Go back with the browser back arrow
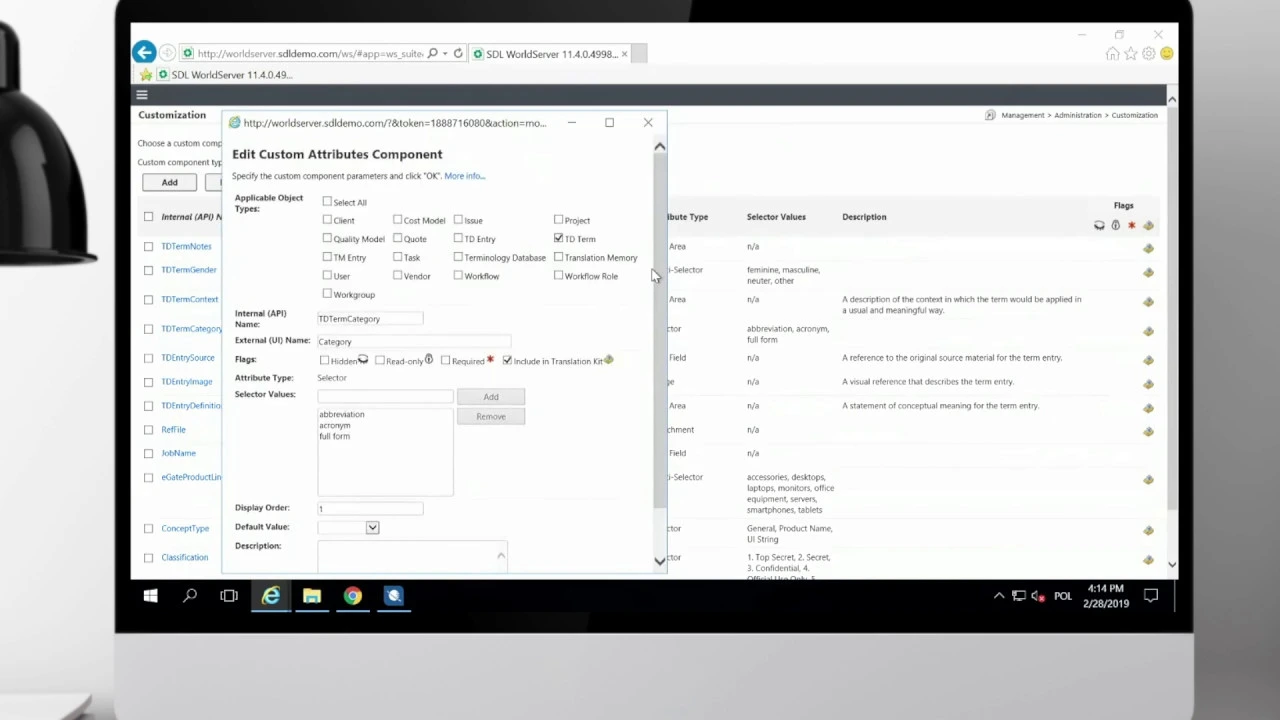 (144, 53)
